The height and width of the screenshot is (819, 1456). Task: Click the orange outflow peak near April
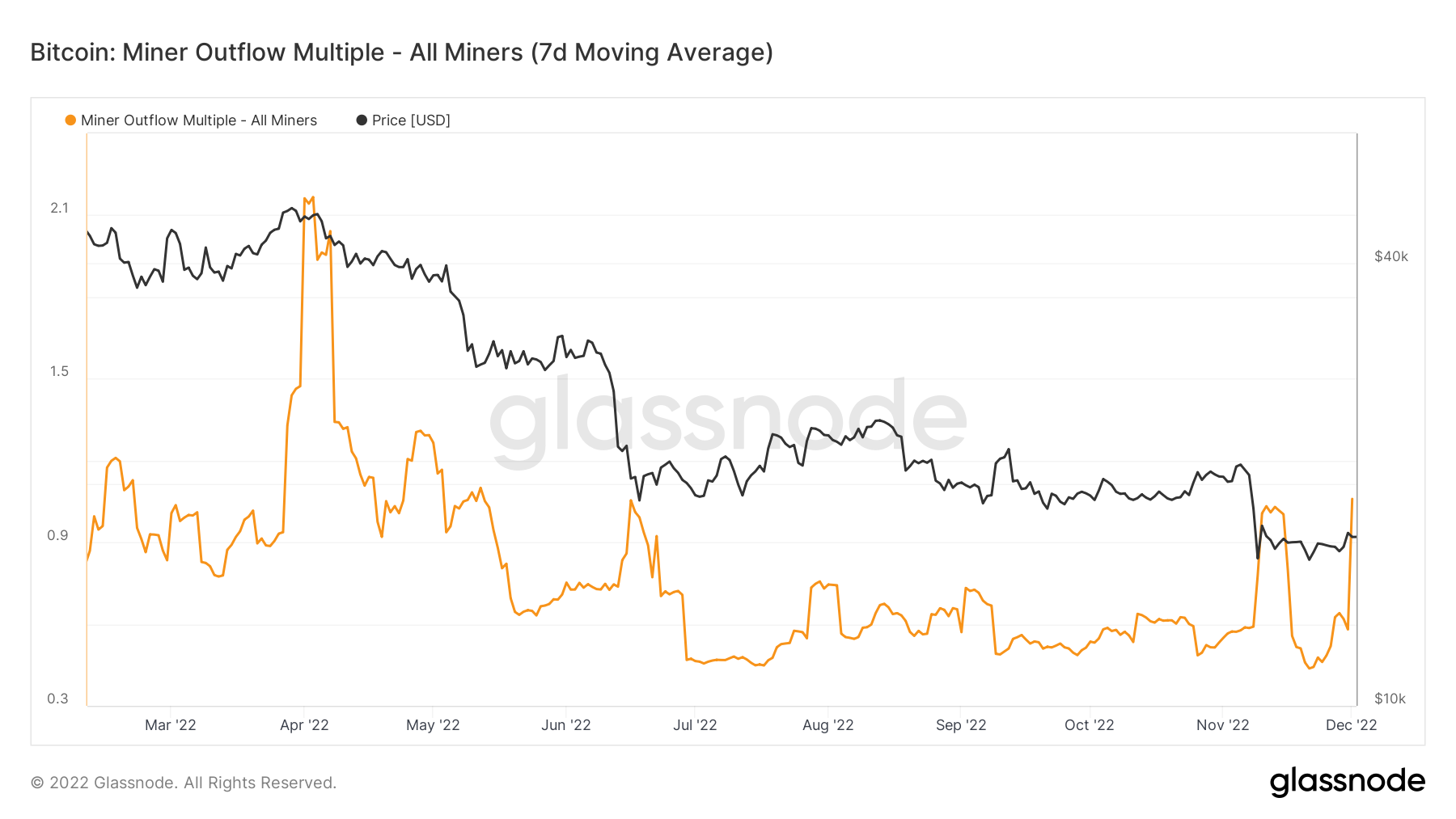tap(308, 199)
